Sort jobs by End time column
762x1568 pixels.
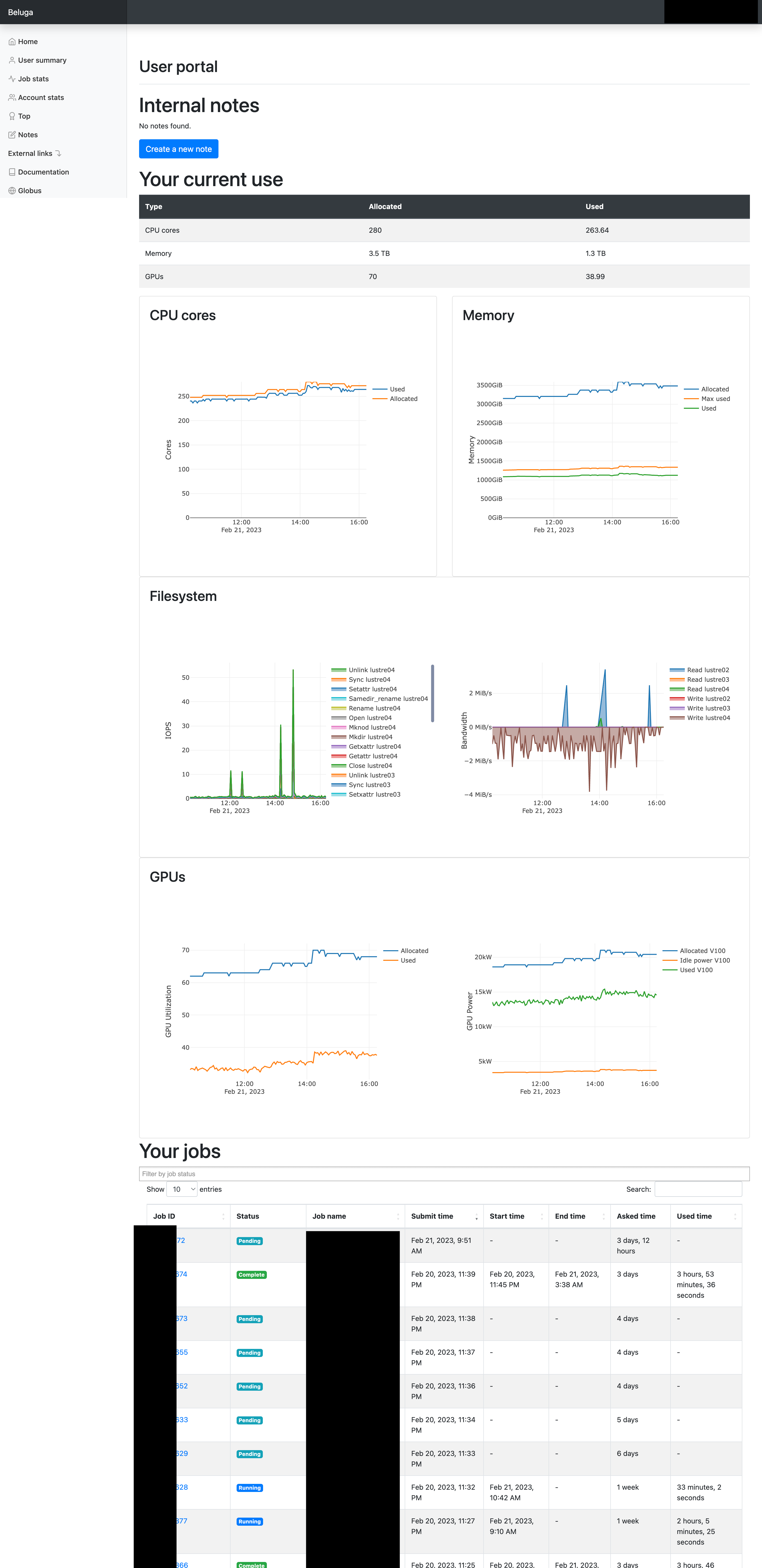click(579, 1216)
